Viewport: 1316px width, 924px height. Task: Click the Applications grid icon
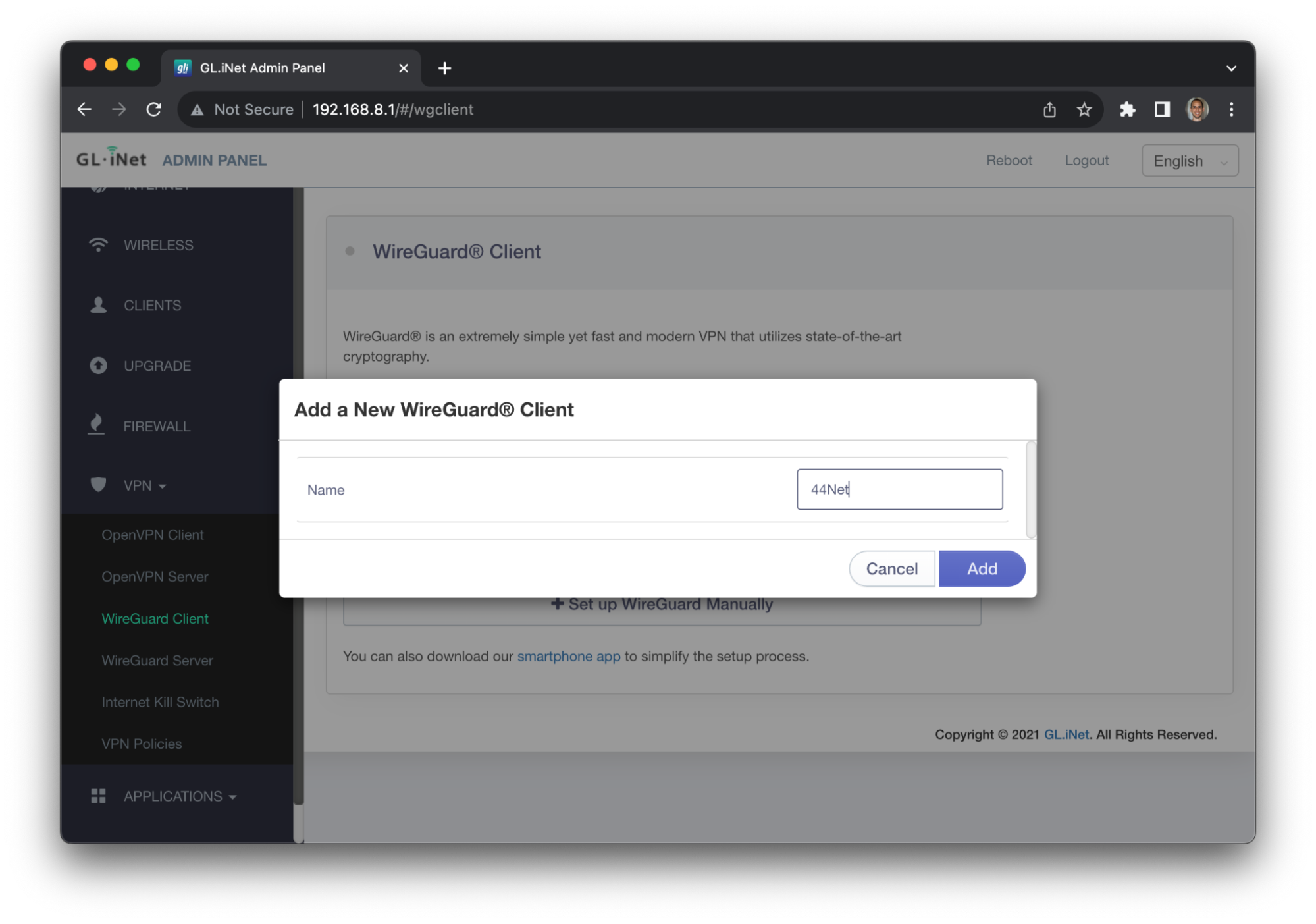point(98,796)
